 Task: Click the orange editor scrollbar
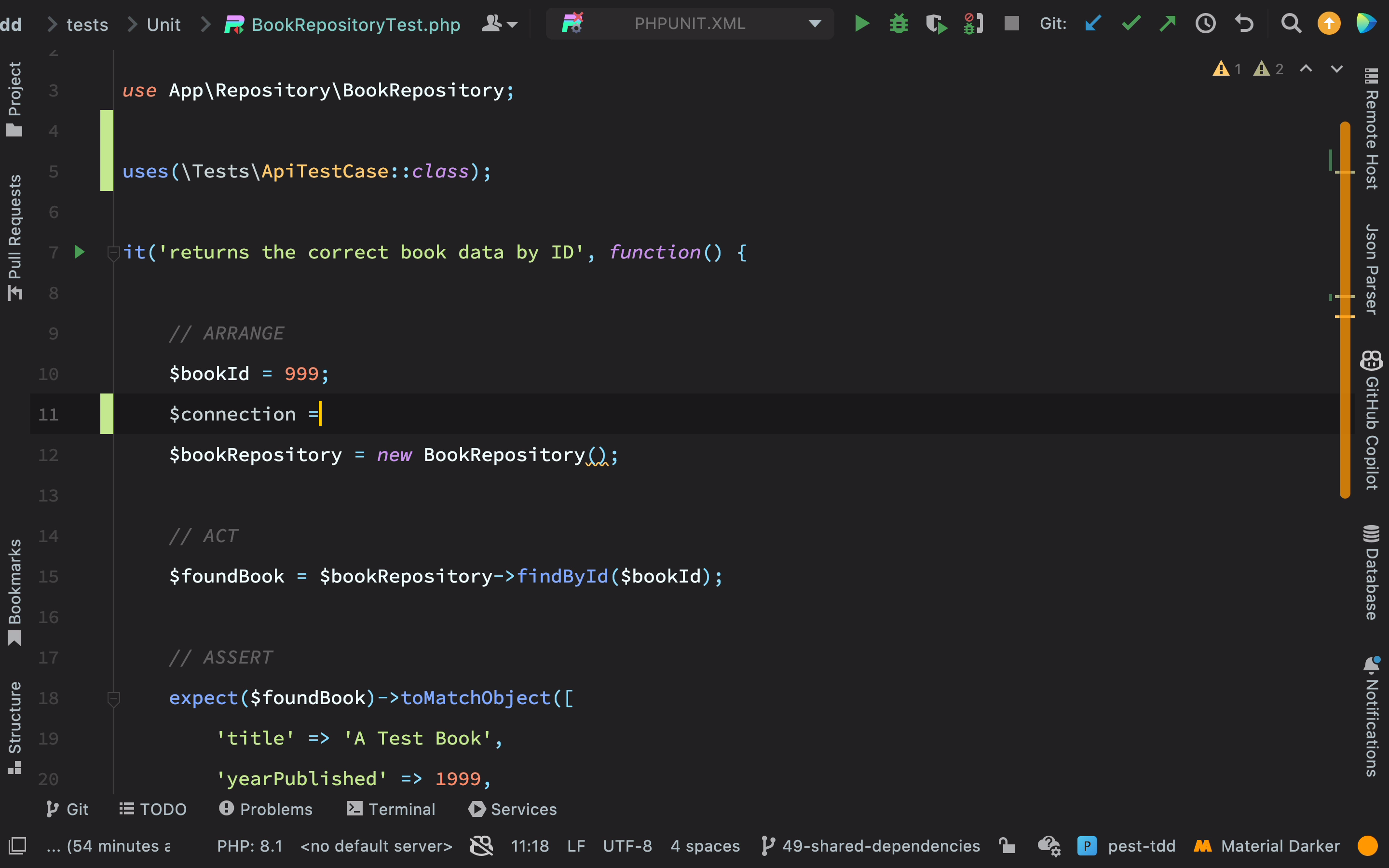(1345, 310)
